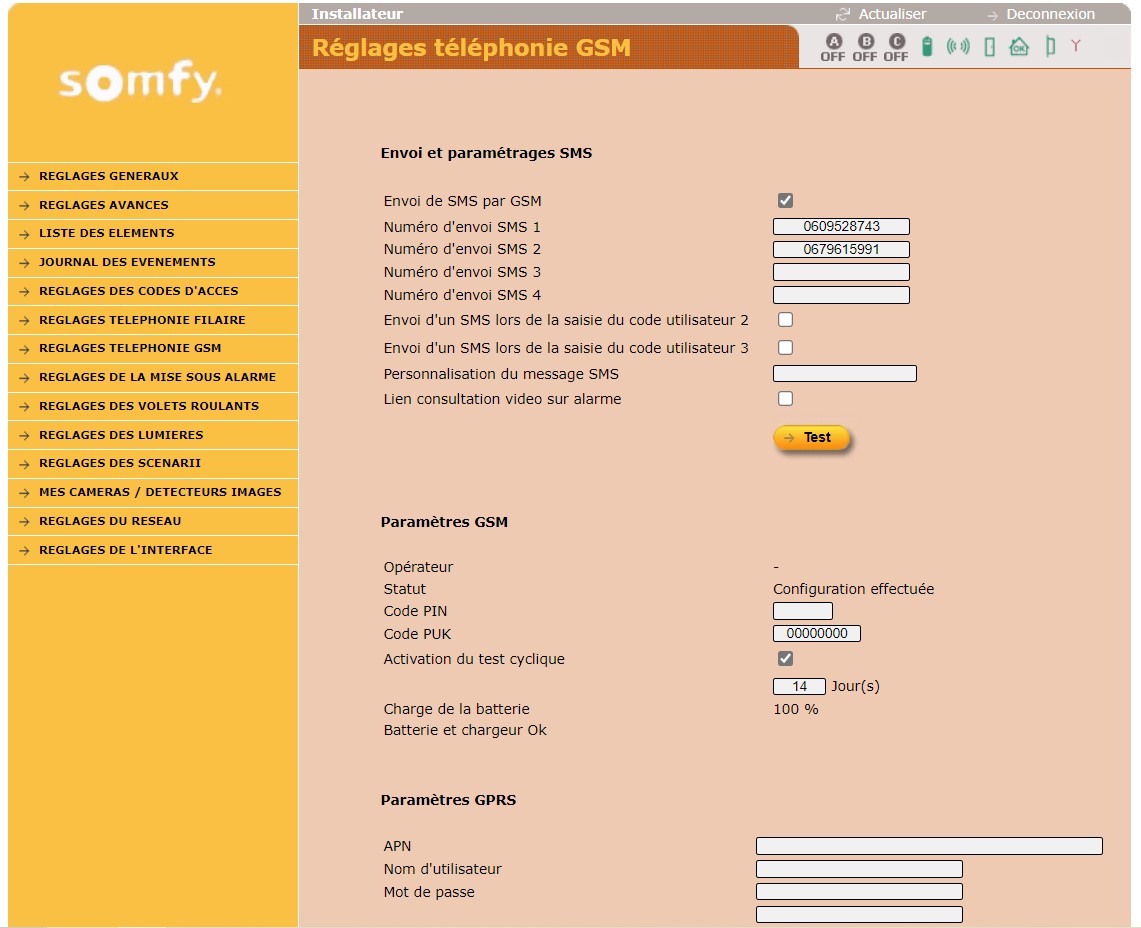Click the green battery status icon
The image size is (1141, 928).
(x=927, y=47)
